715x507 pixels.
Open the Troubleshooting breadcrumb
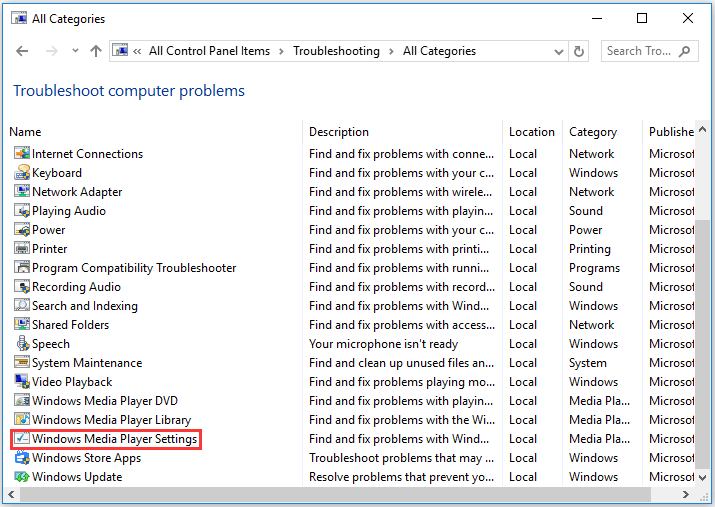[x=337, y=51]
